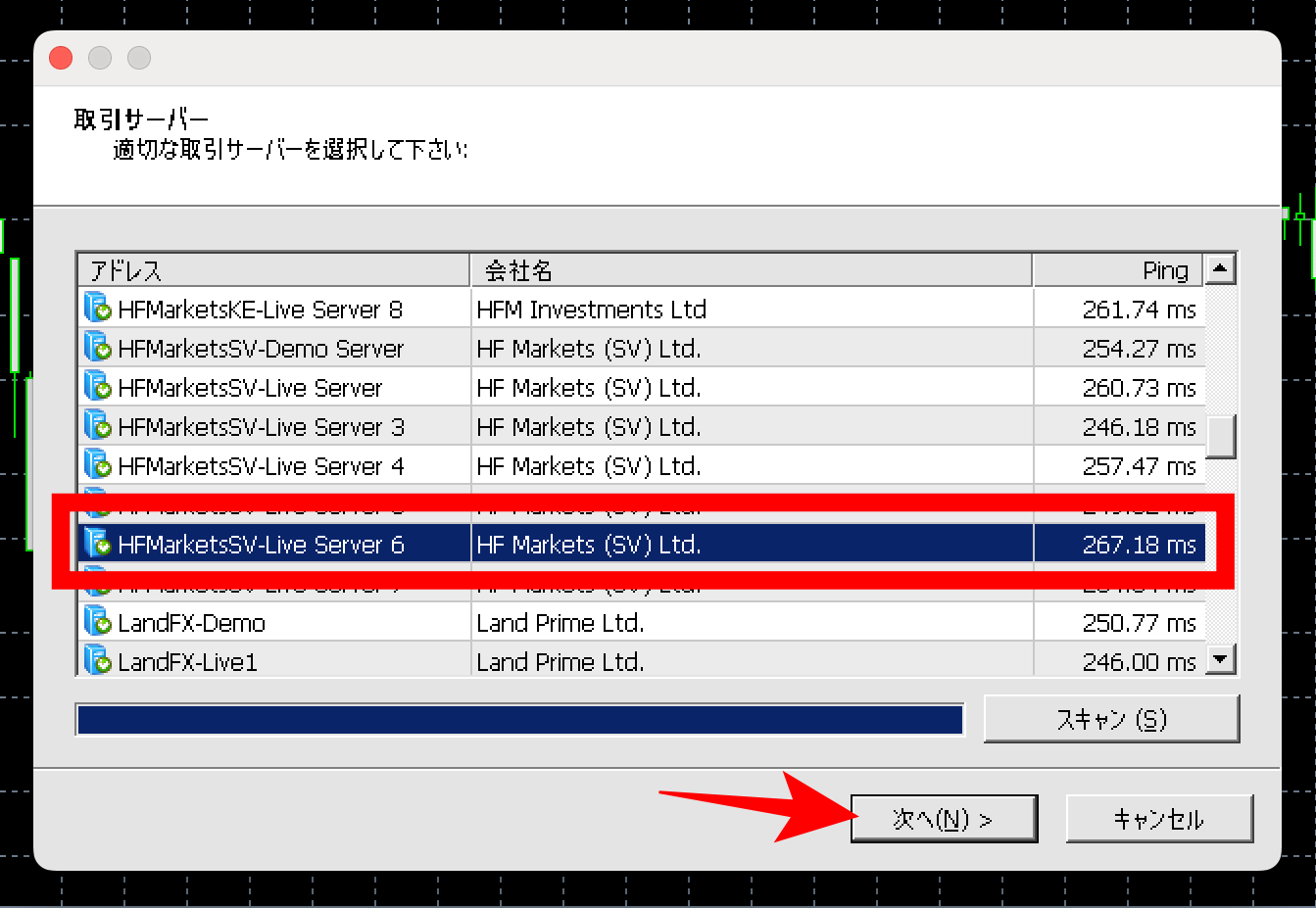Sort the list by アドレス column header
1316x908 pixels.
(272, 270)
